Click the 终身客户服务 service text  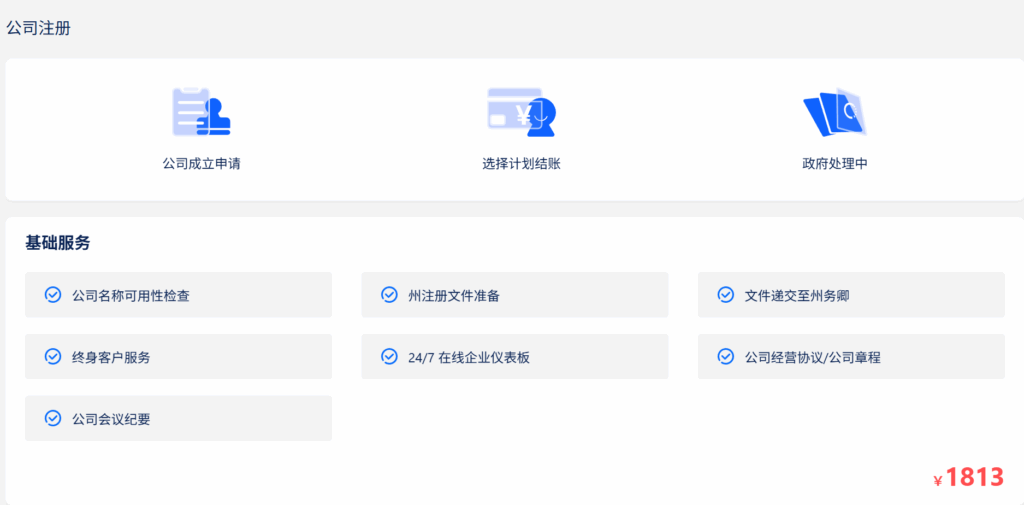coord(111,357)
